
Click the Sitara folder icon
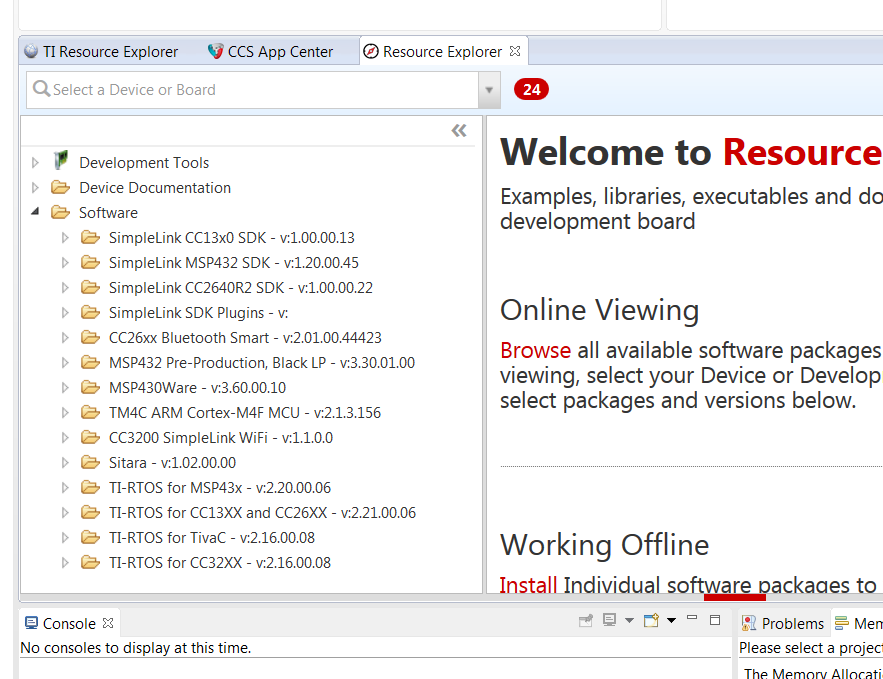tap(90, 462)
